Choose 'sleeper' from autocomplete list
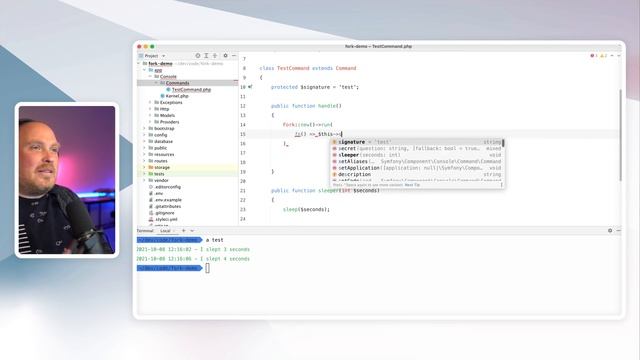 coord(417,155)
